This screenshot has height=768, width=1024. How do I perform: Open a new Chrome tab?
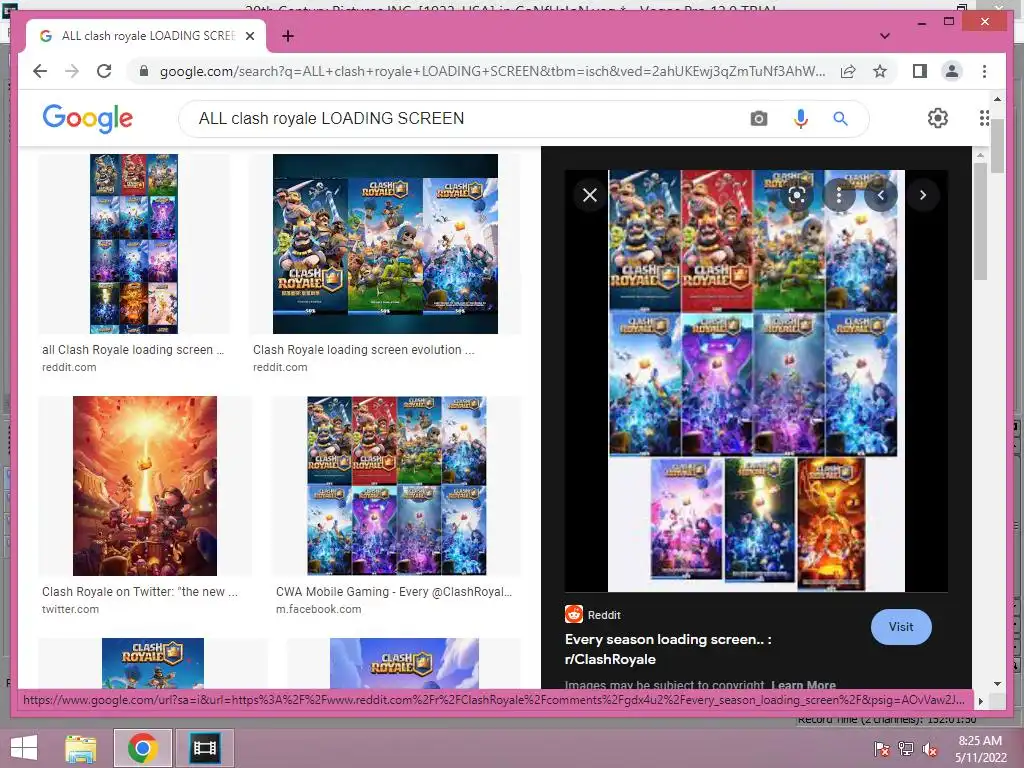click(x=287, y=36)
